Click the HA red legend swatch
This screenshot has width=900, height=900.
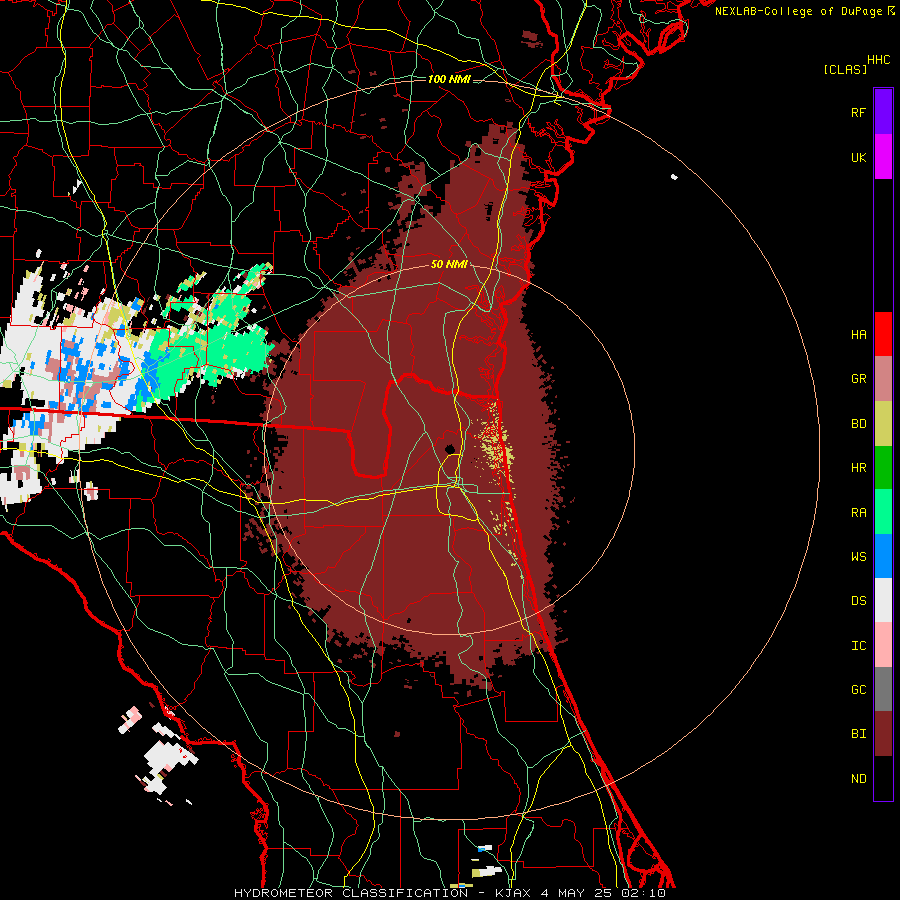pos(883,334)
